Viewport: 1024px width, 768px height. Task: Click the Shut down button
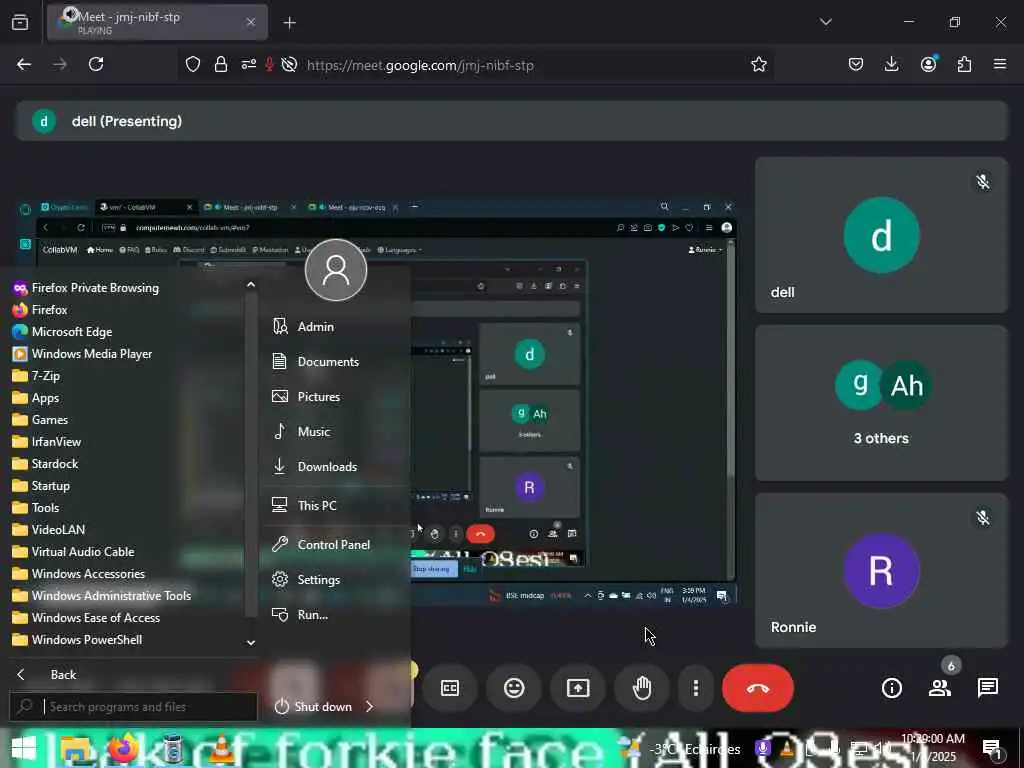(x=314, y=707)
